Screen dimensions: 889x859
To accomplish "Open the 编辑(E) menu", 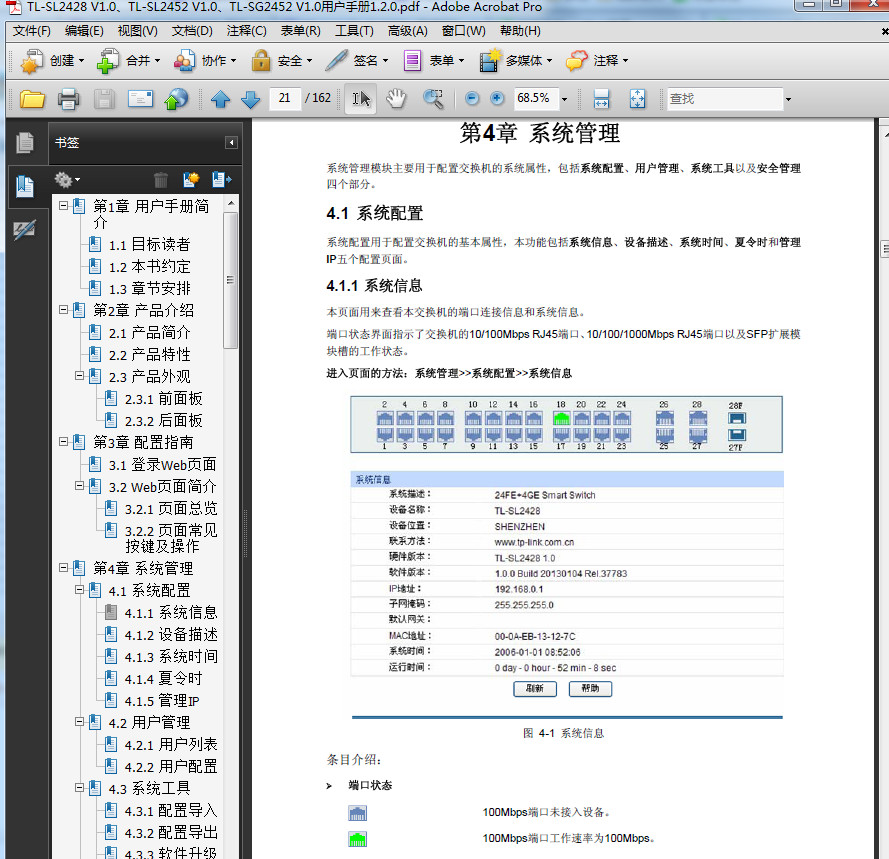I will tap(84, 31).
